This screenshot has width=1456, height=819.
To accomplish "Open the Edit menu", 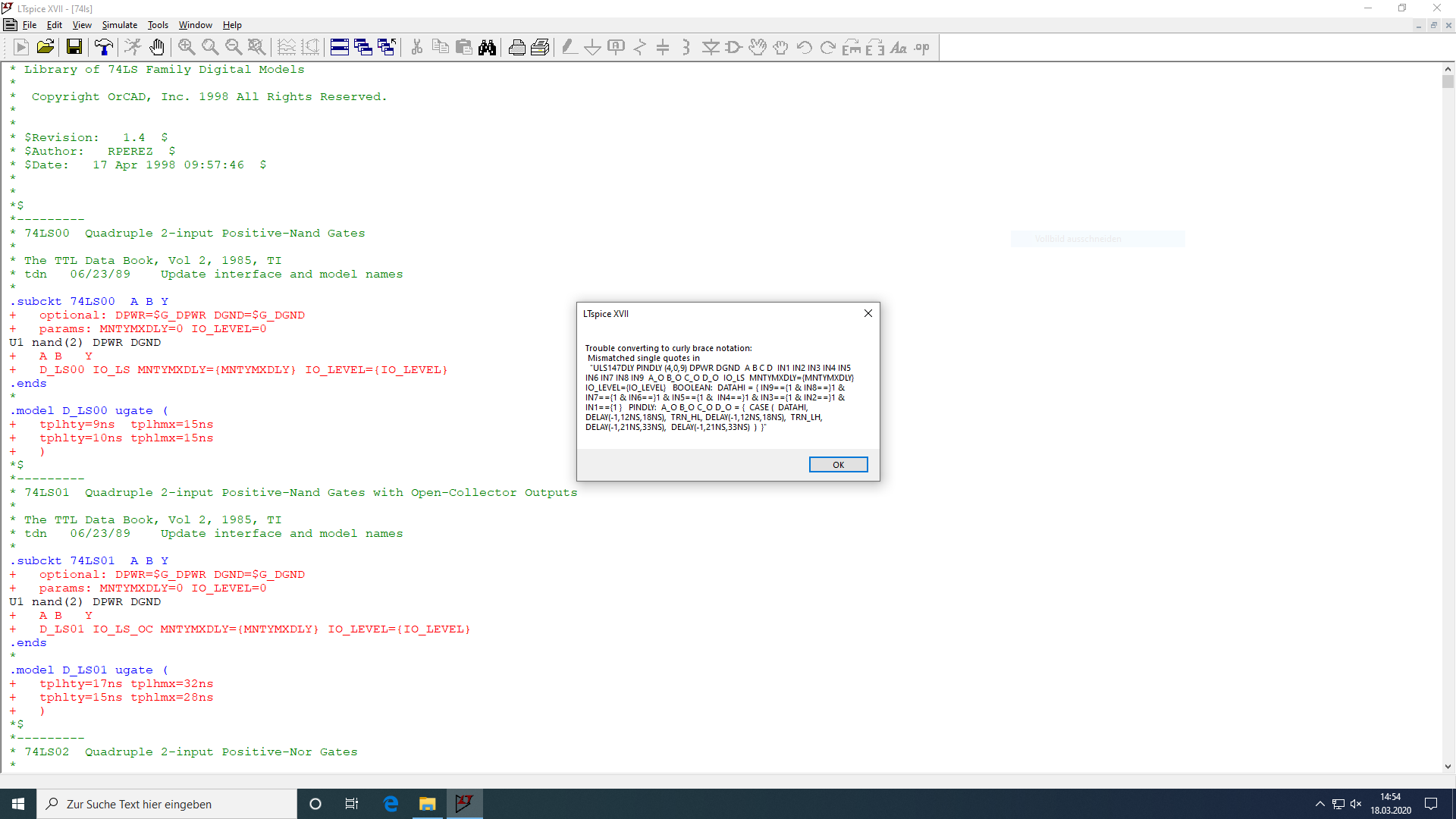I will (x=55, y=25).
